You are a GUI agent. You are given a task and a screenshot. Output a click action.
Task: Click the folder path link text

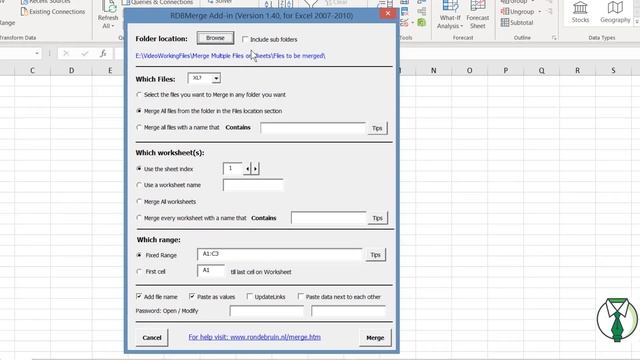[231, 56]
